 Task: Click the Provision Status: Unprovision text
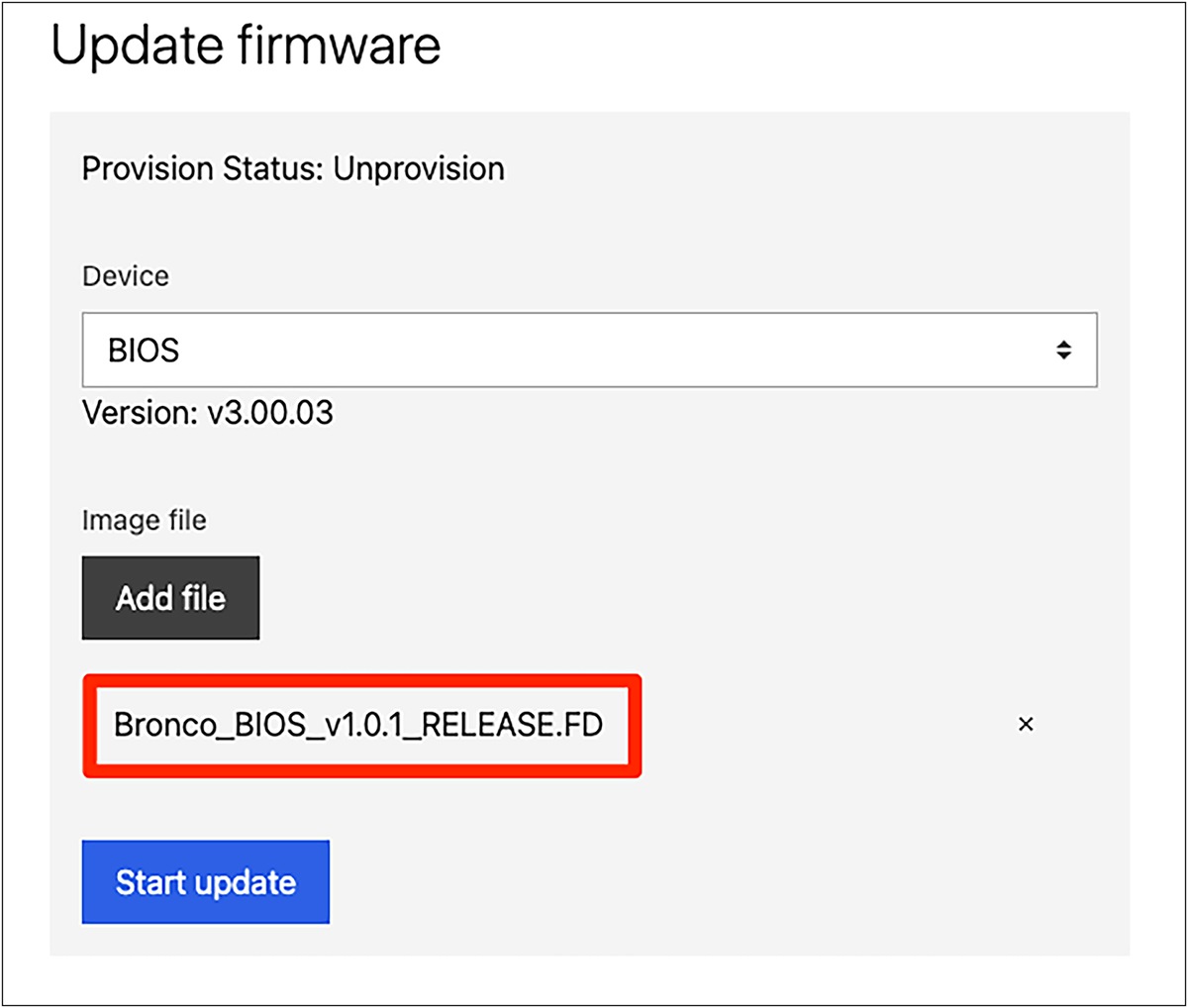click(x=293, y=168)
